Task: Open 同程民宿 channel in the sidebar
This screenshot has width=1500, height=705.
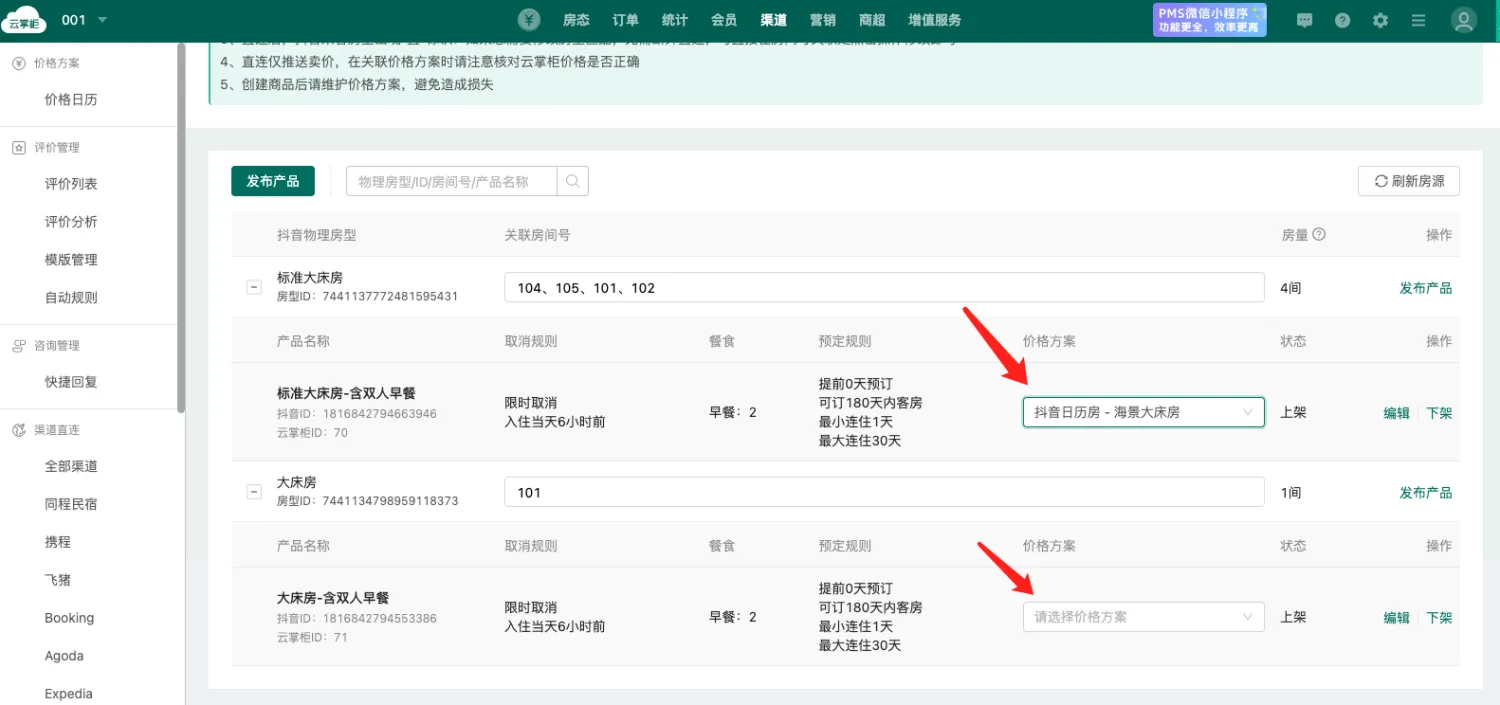Action: [x=71, y=504]
